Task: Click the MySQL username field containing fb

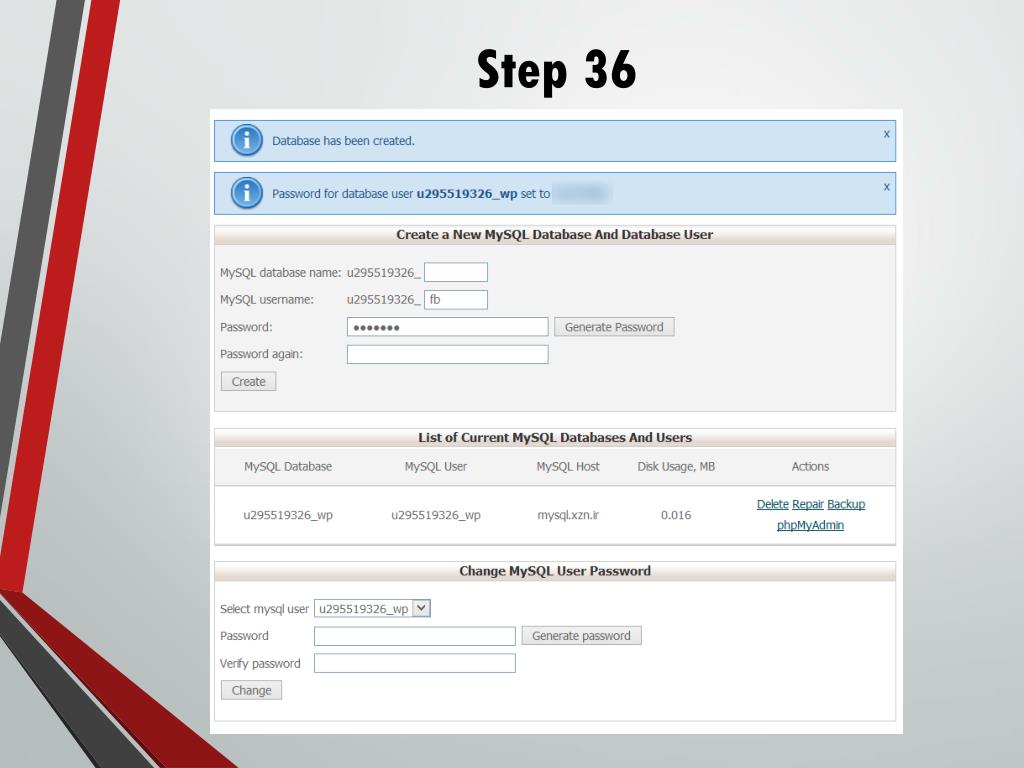Action: tap(456, 300)
